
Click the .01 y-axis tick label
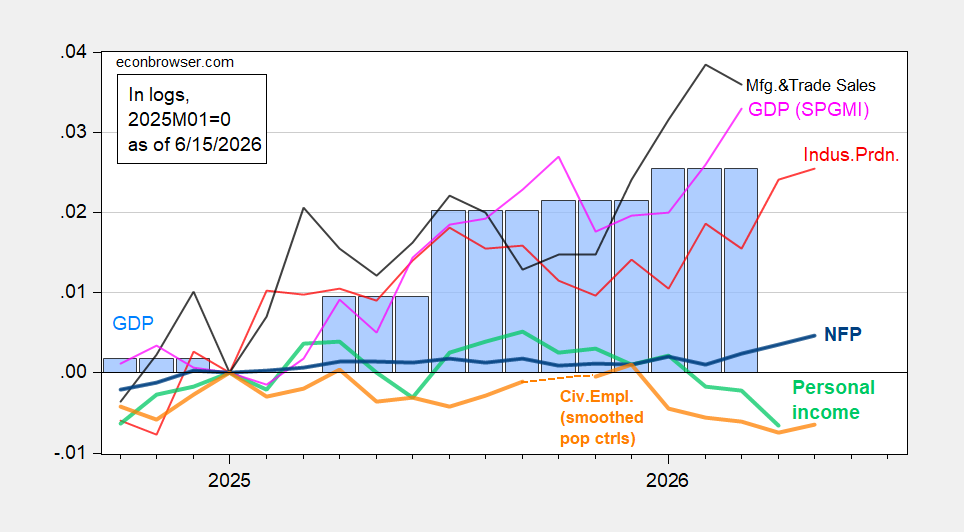pos(73,293)
